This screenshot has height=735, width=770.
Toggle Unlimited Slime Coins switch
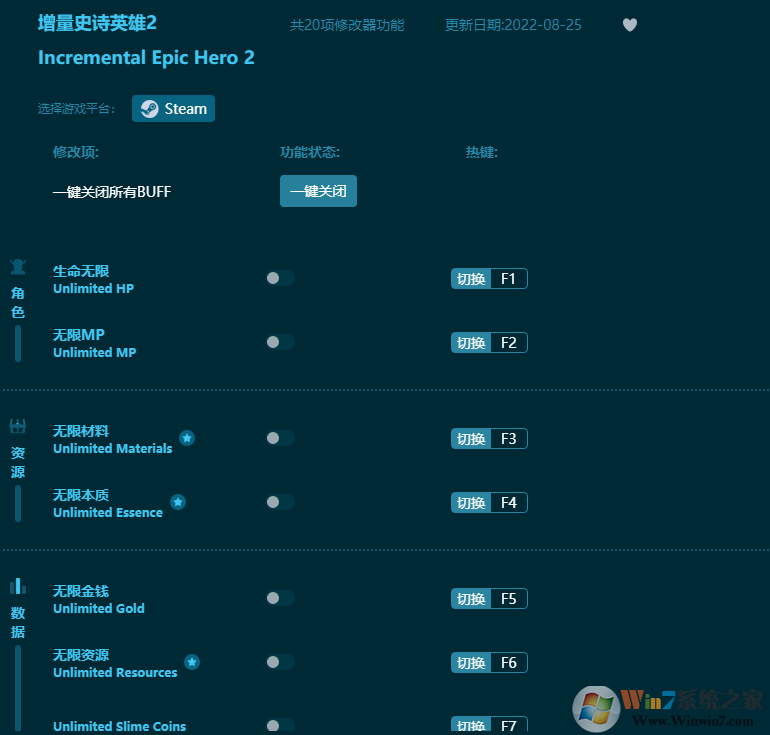coord(280,726)
